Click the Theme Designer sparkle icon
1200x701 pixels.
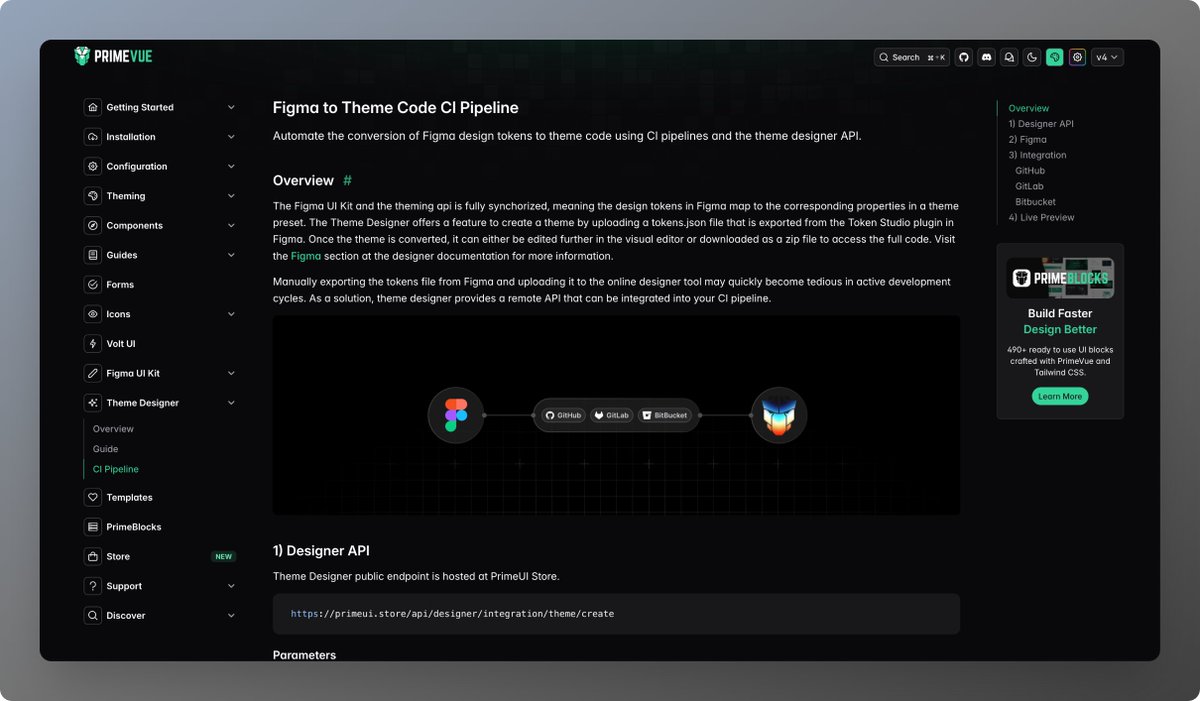(93, 403)
